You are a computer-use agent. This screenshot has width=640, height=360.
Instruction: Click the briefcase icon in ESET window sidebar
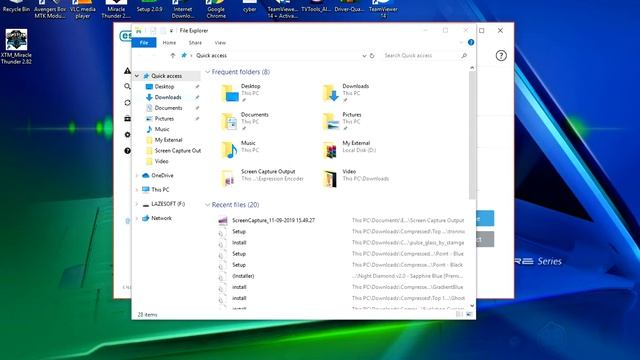pyautogui.click(x=127, y=118)
